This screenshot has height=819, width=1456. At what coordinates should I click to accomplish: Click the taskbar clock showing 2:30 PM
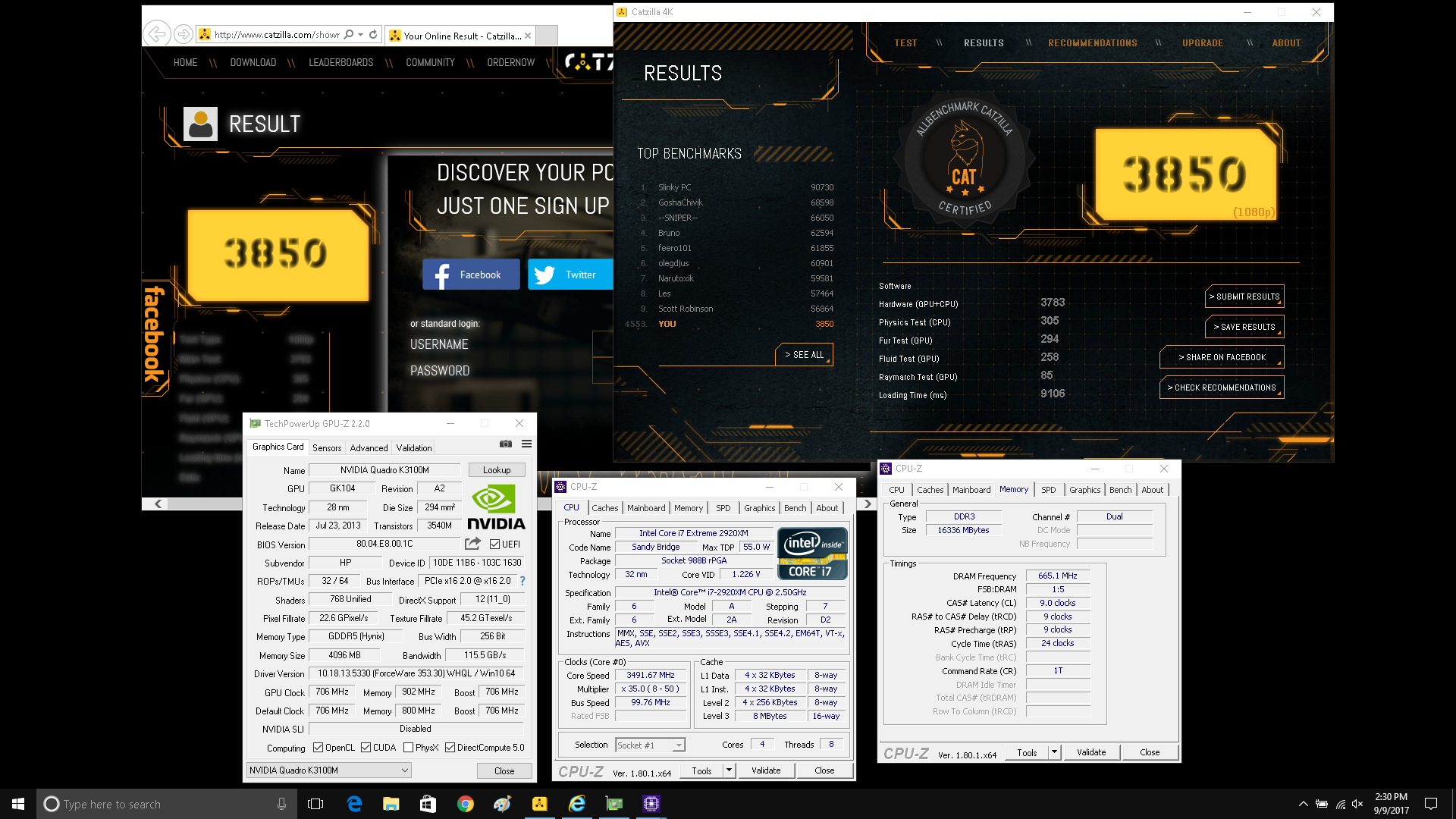pos(1391,804)
